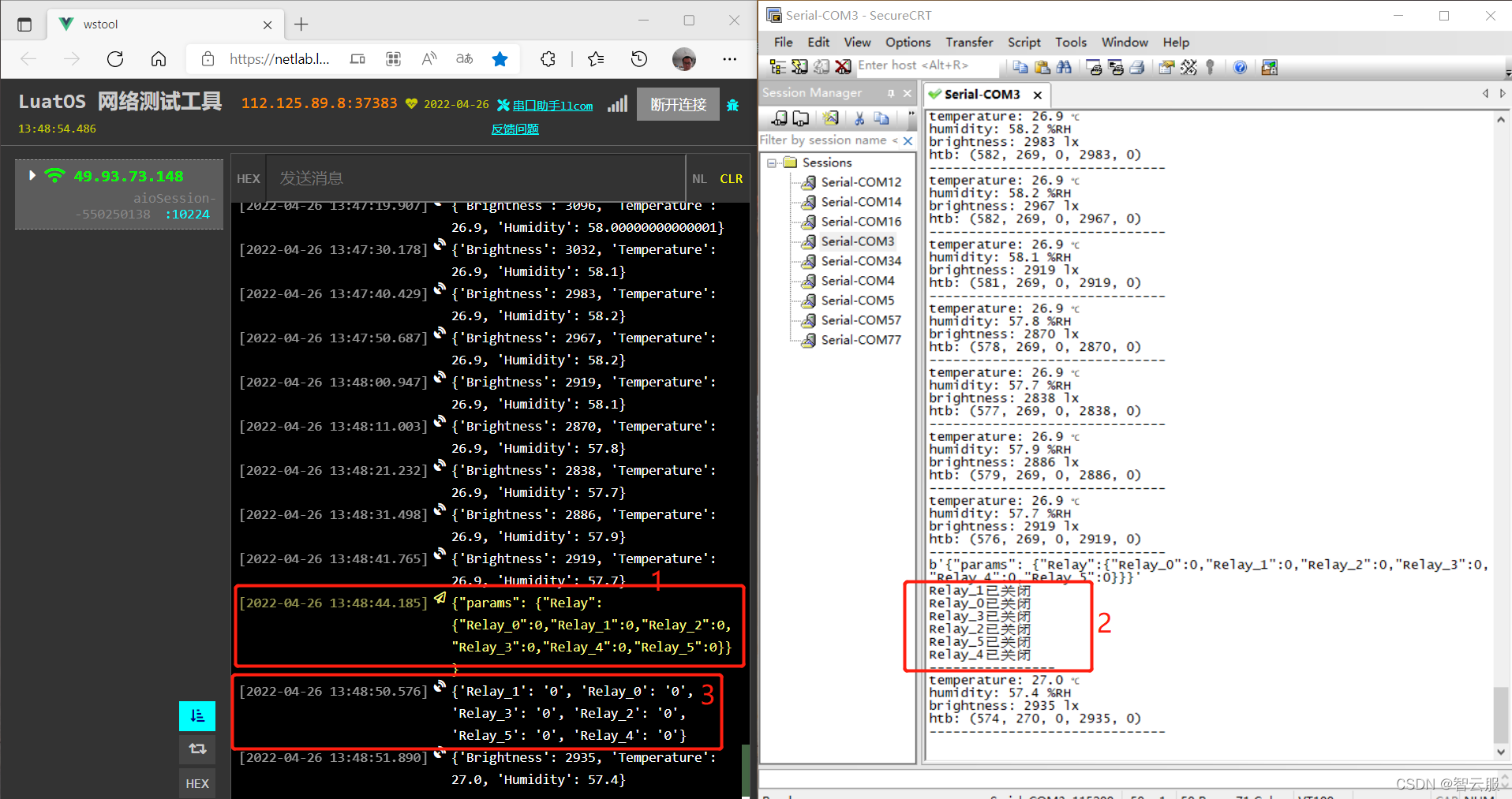This screenshot has height=799, width=1512.
Task: Click the browser favorites star icon
Action: (x=500, y=58)
